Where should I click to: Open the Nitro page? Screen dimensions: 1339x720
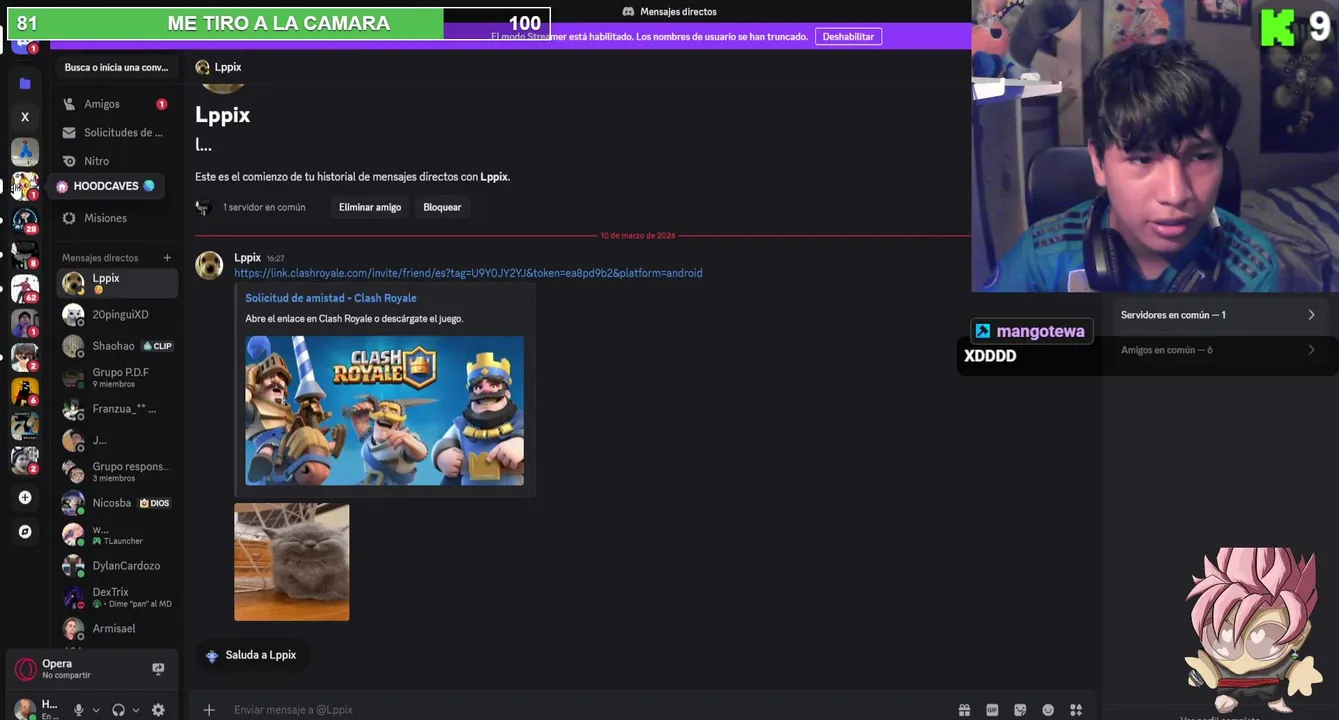[x=115, y=161]
